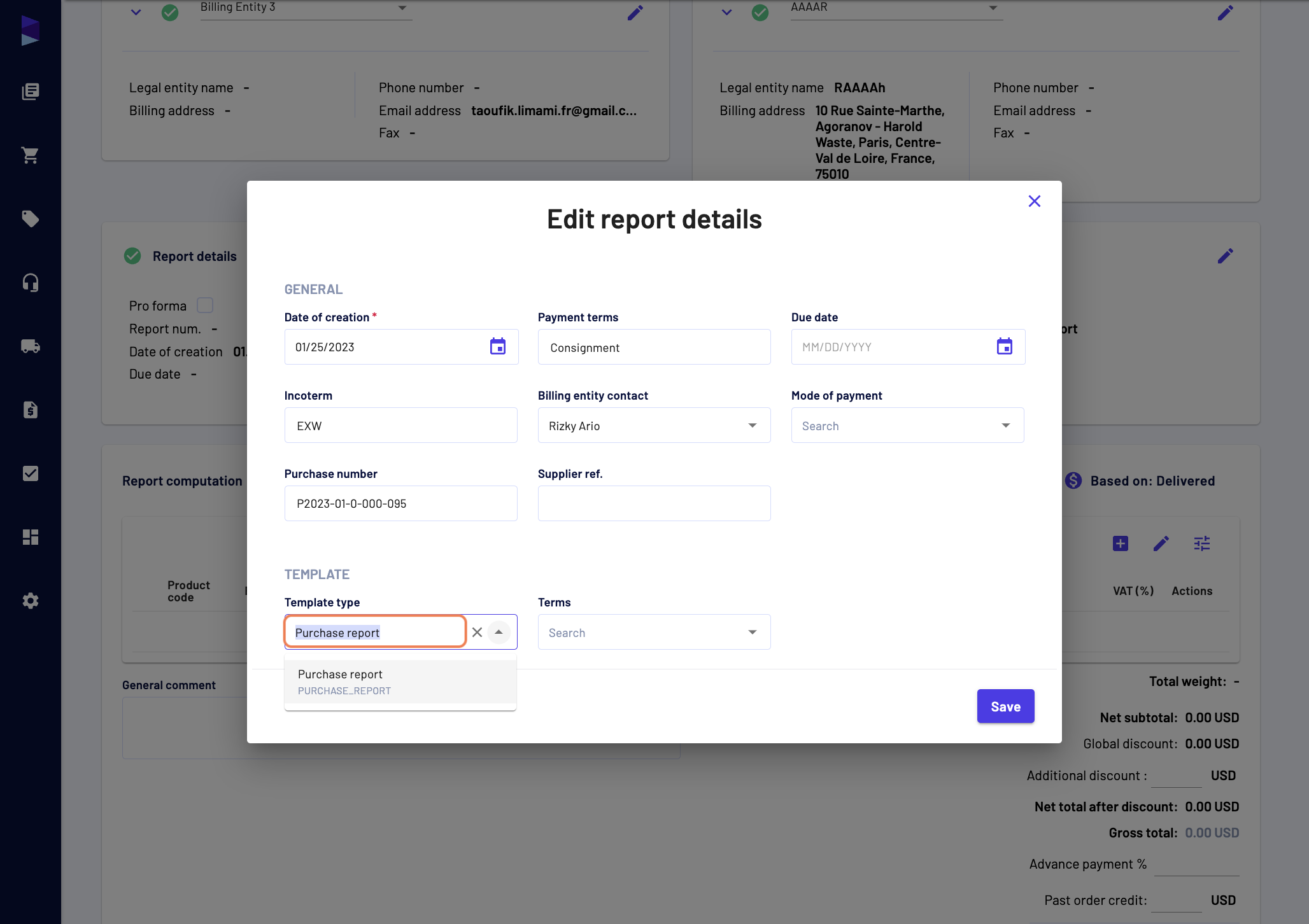This screenshot has width=1309, height=924.
Task: Open the due date calendar picker
Action: tap(1005, 347)
